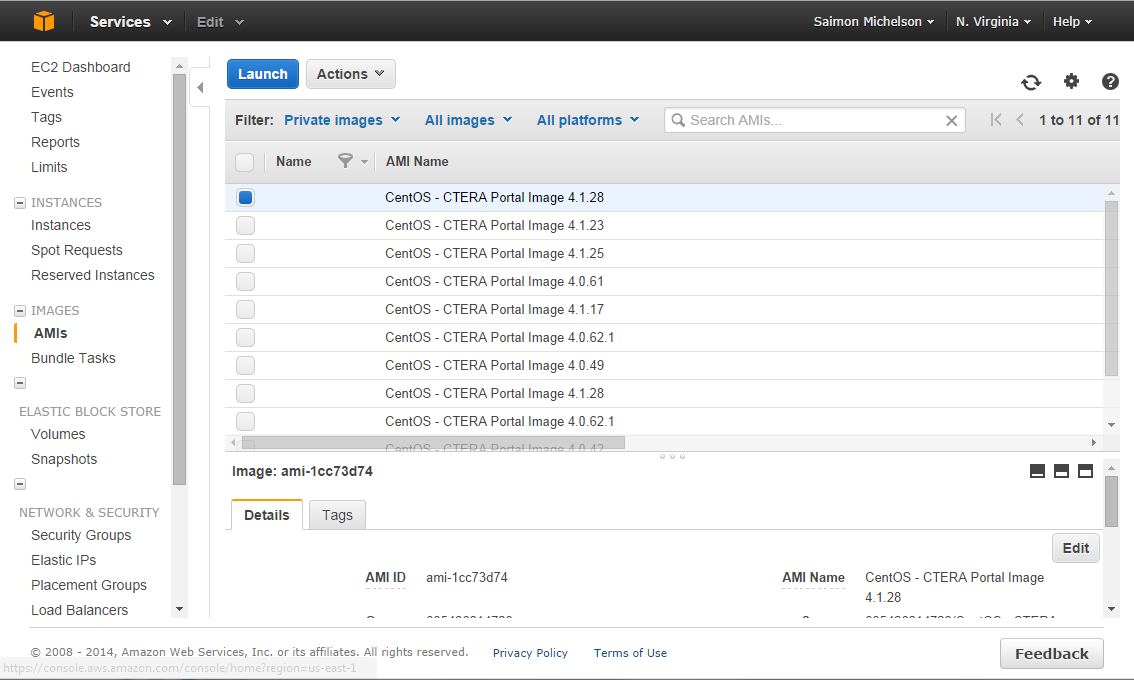Screen dimensions: 1134x680
Task: Minimize the details pane layout icon
Action: pyautogui.click(x=1037, y=472)
